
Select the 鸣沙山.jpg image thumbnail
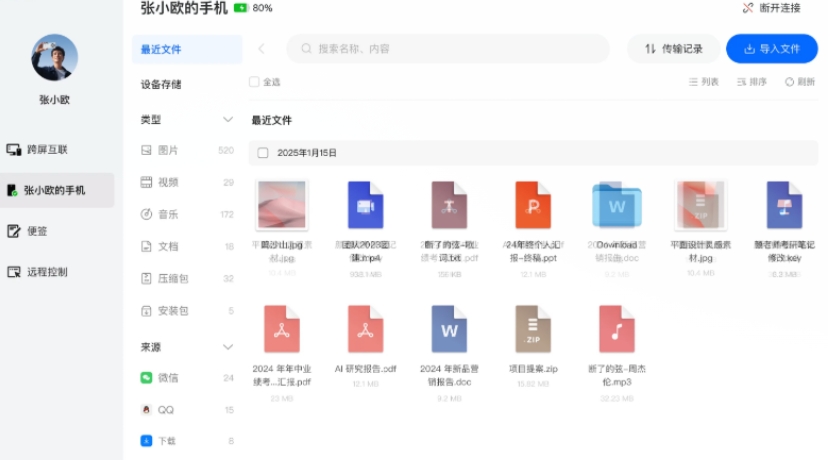282,205
